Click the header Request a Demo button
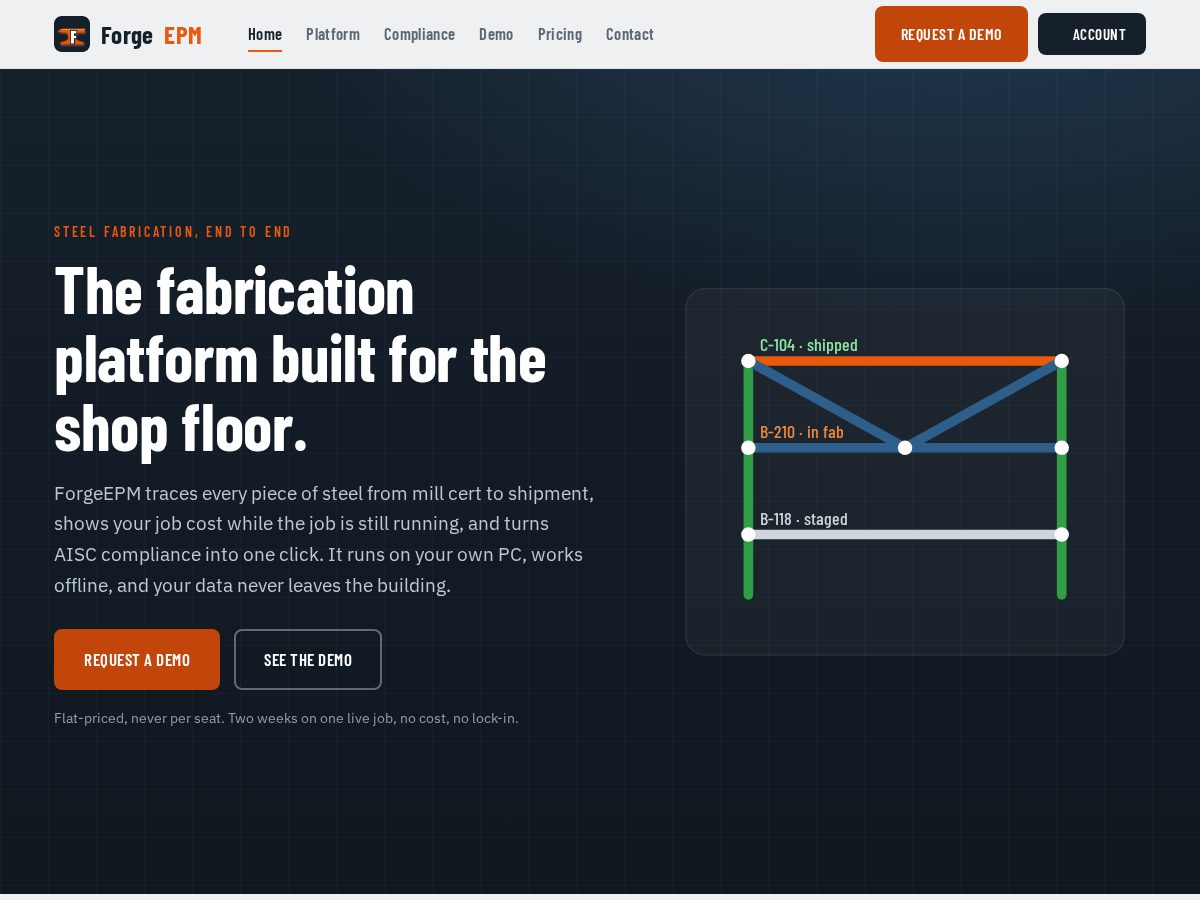The height and width of the screenshot is (900, 1200). tap(951, 34)
